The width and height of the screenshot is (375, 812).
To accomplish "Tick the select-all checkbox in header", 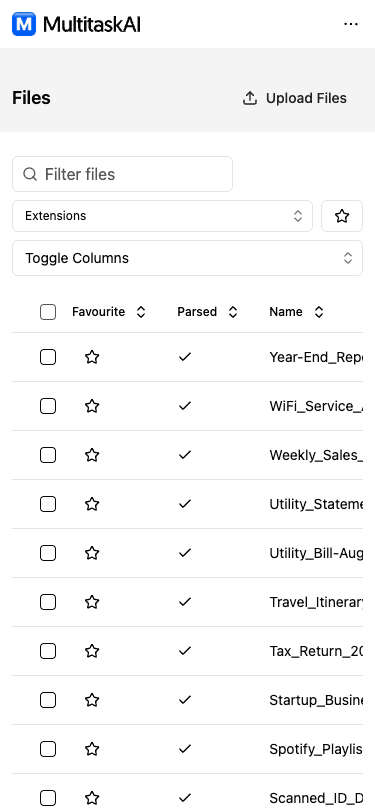I will pyautogui.click(x=48, y=312).
